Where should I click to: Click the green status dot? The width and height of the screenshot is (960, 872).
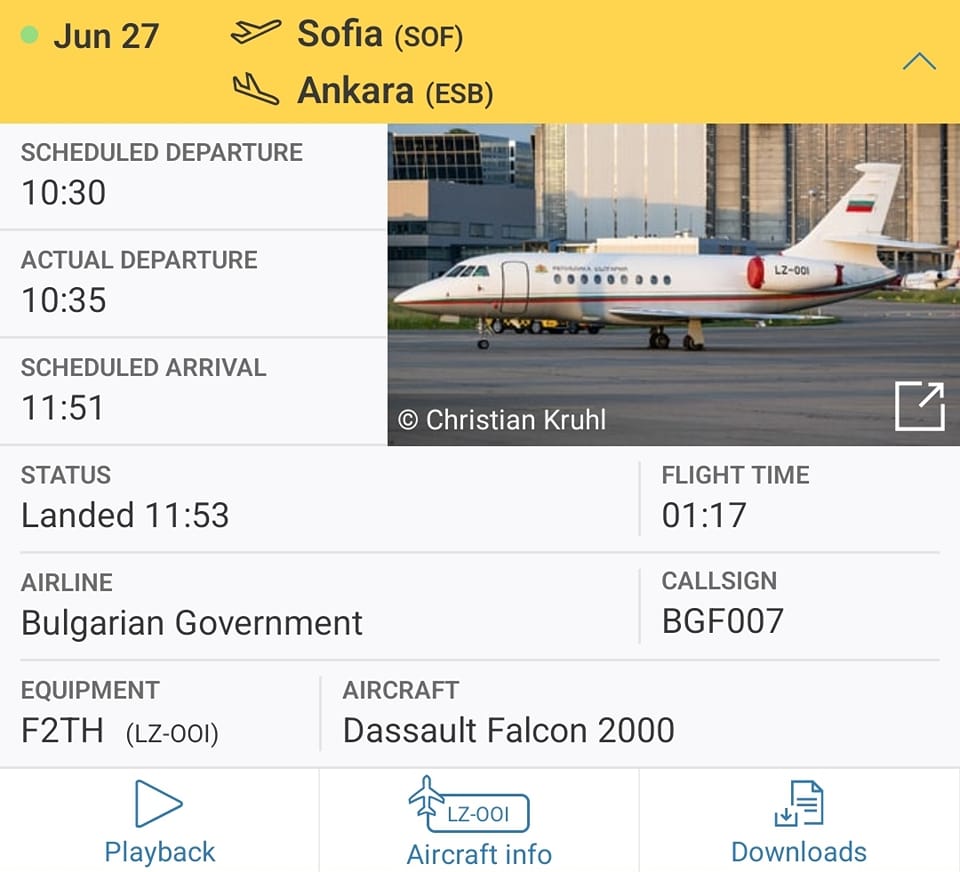30,36
